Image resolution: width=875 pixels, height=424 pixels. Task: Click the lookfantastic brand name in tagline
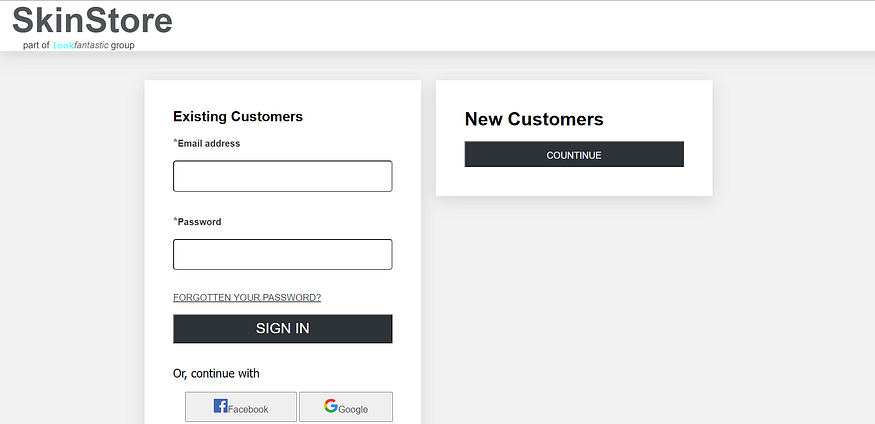pyautogui.click(x=80, y=45)
